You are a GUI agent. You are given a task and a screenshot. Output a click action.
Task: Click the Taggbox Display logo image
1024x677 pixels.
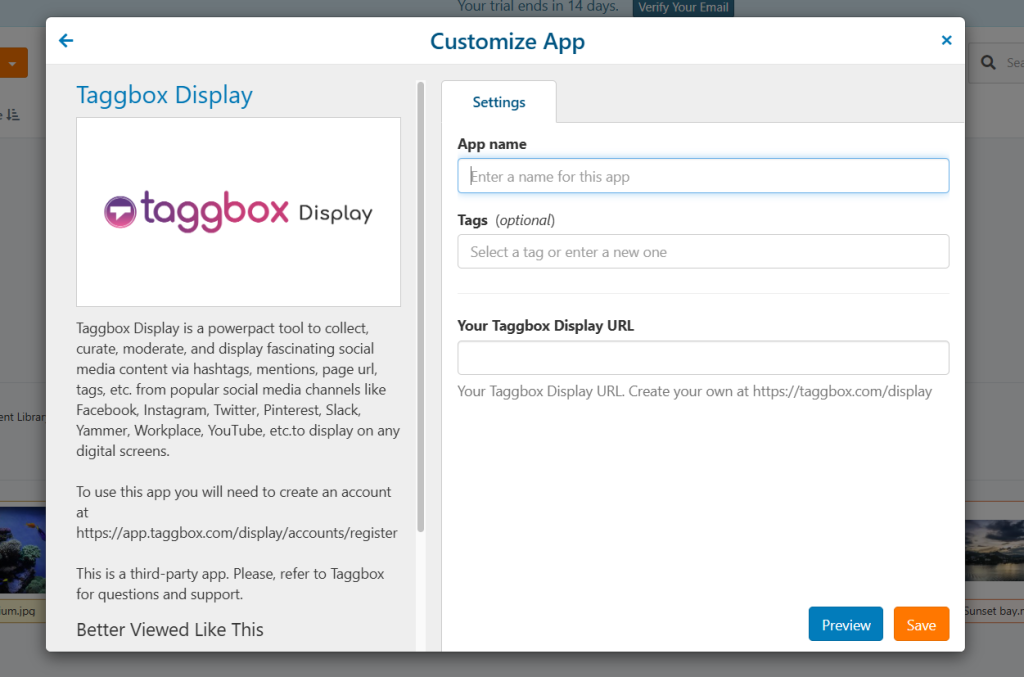238,212
